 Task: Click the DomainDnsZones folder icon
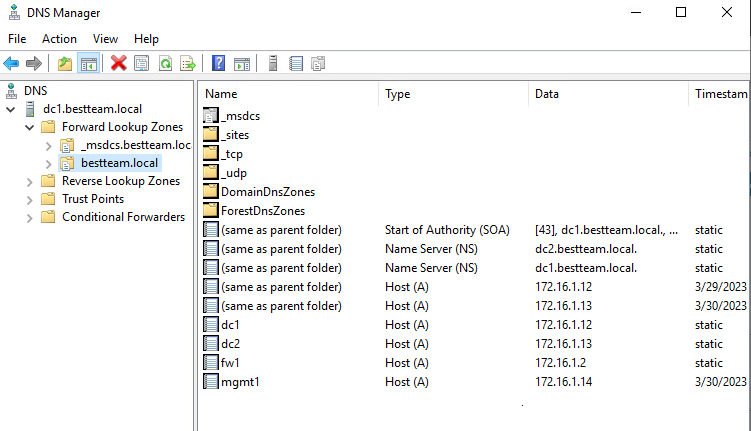coord(211,192)
